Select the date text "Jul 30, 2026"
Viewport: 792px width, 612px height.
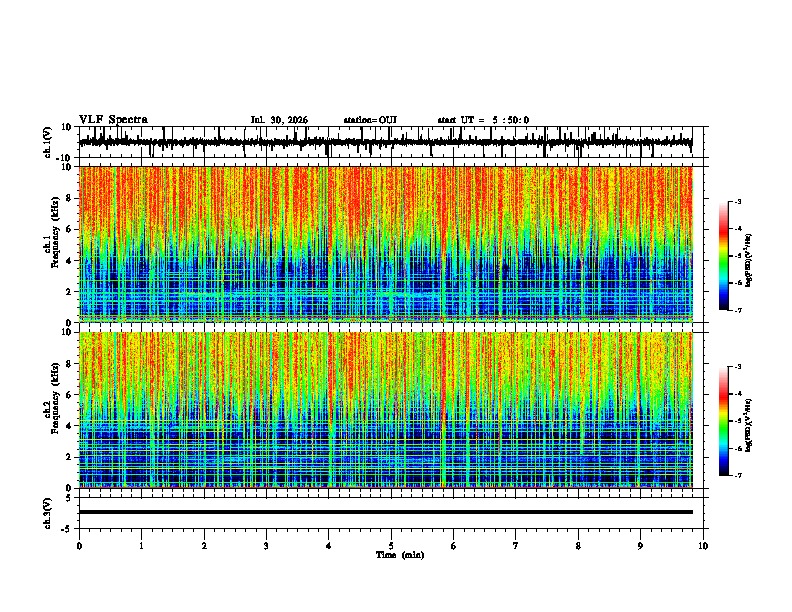pos(279,120)
